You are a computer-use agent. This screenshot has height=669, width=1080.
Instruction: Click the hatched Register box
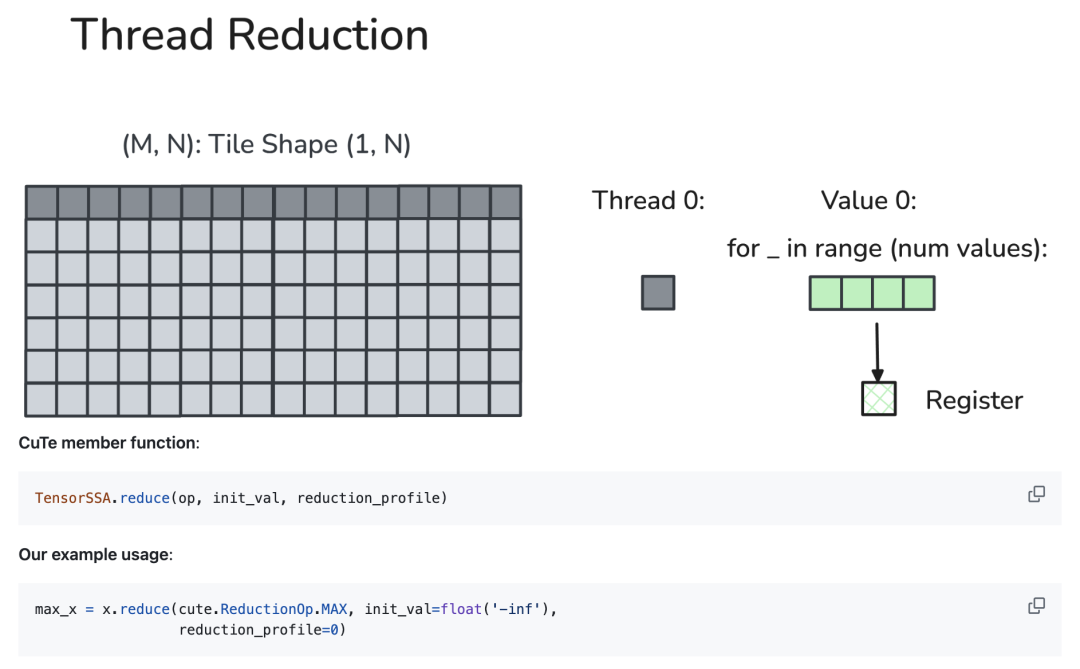tap(879, 398)
